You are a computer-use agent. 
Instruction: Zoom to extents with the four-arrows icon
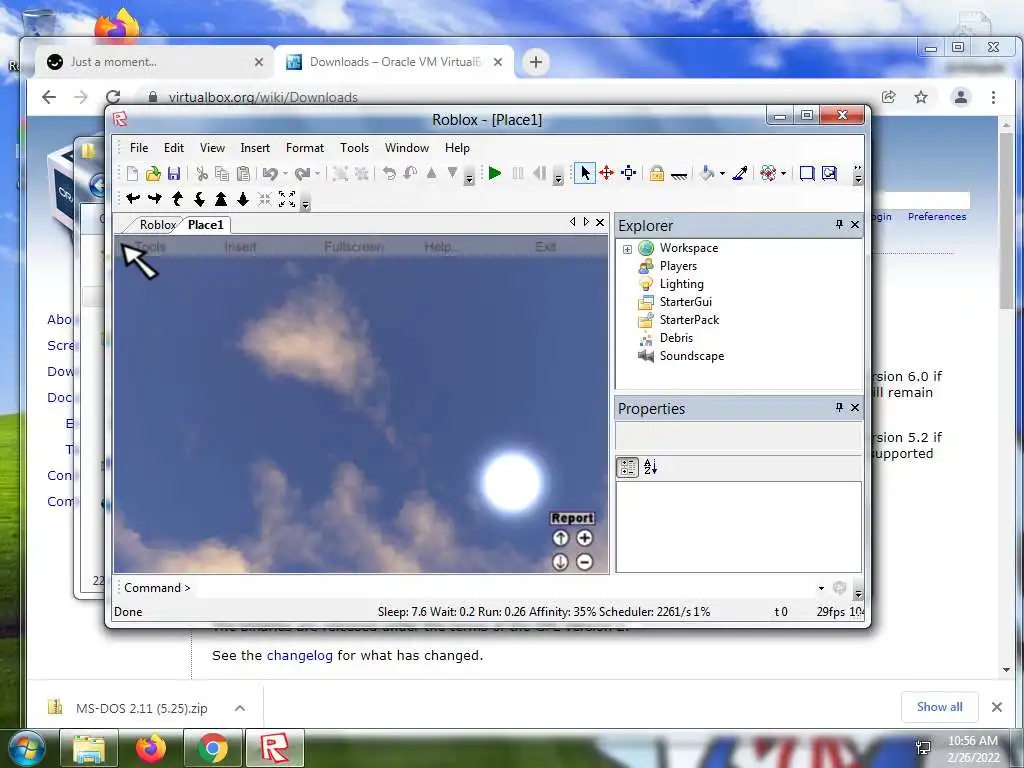pos(287,199)
